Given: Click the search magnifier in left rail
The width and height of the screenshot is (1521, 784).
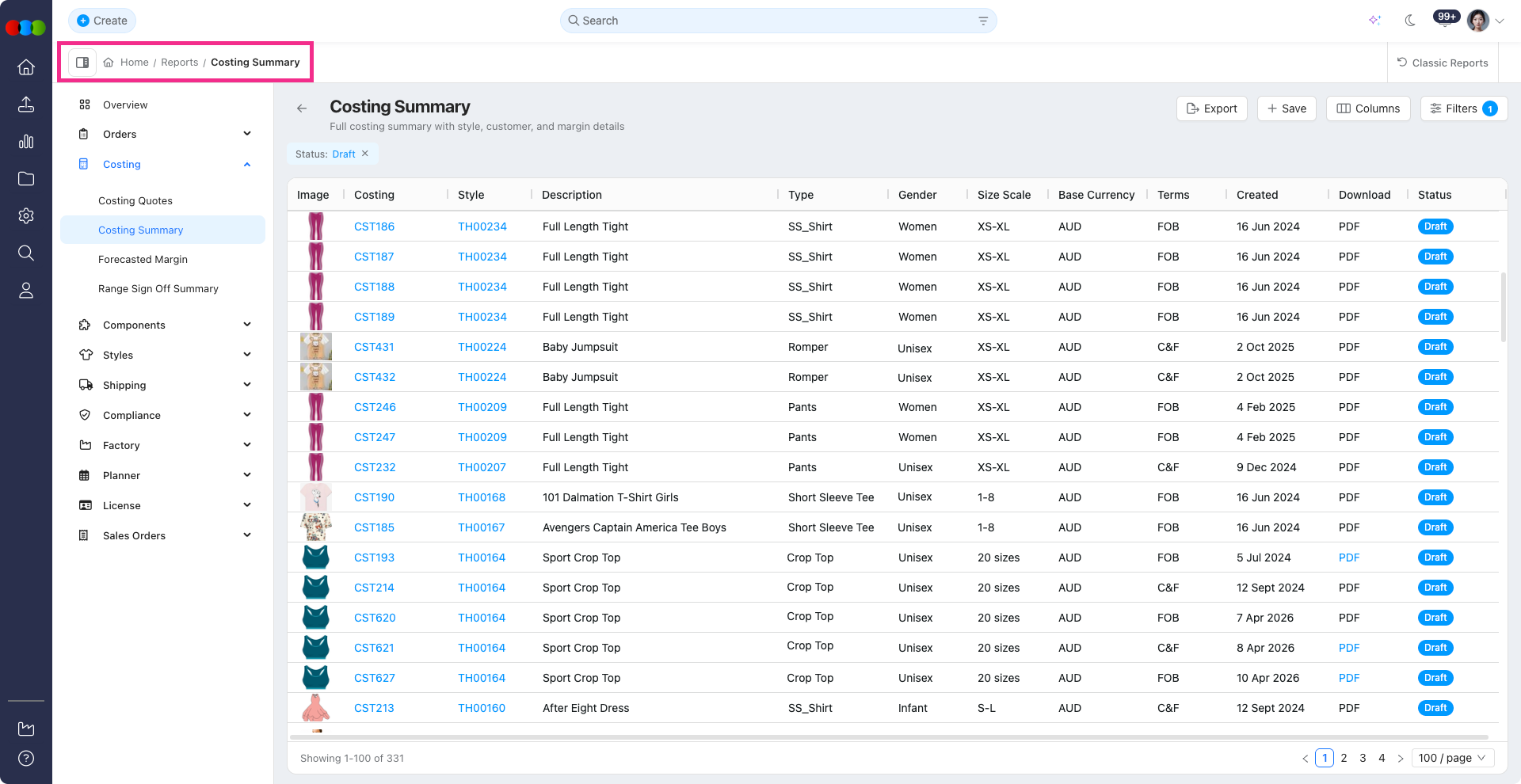Looking at the screenshot, I should [26, 253].
